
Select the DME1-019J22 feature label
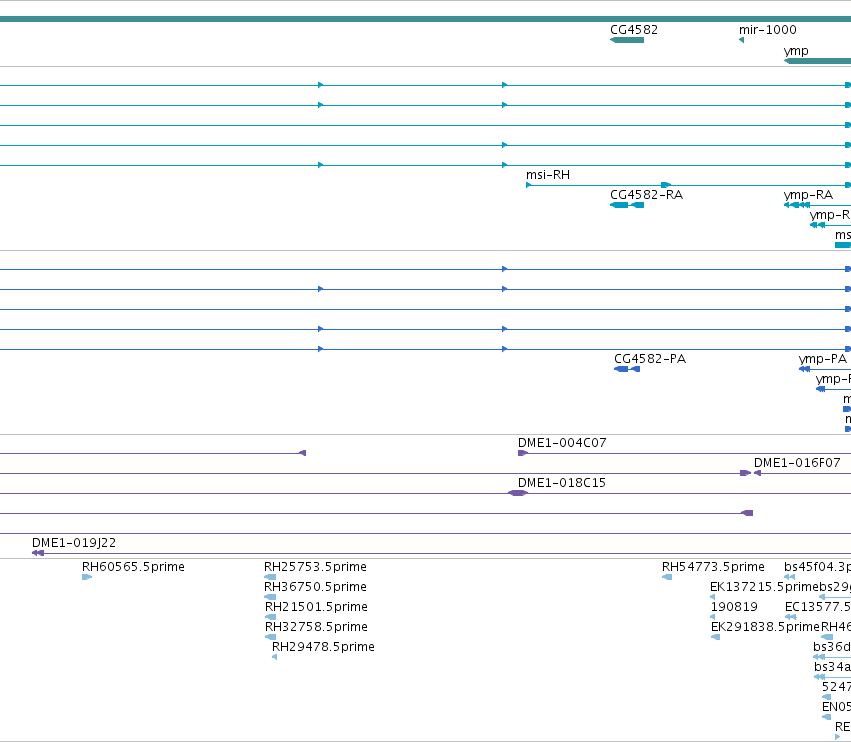click(x=74, y=543)
